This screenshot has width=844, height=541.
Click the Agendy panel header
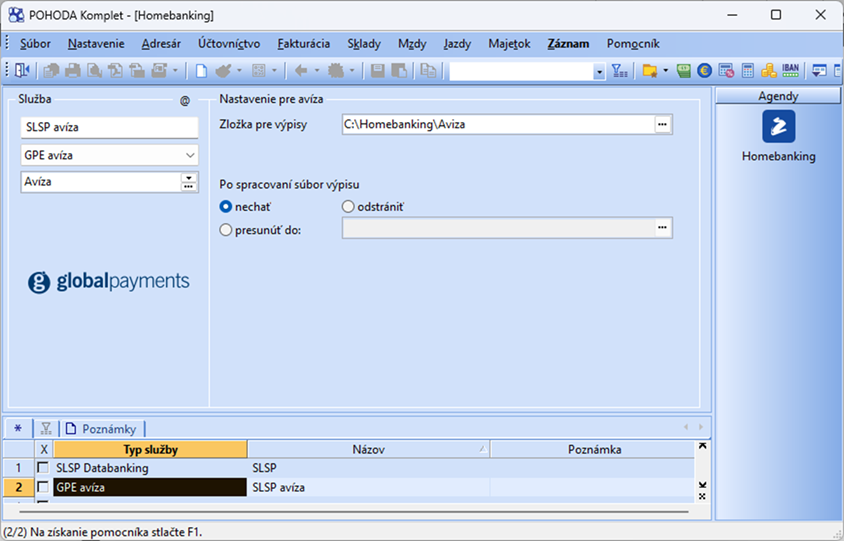click(778, 96)
